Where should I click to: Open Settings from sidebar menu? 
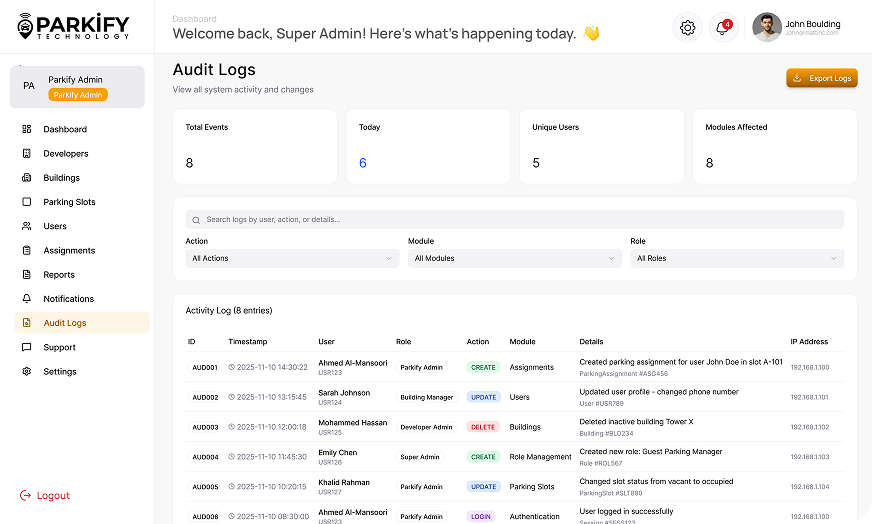59,371
